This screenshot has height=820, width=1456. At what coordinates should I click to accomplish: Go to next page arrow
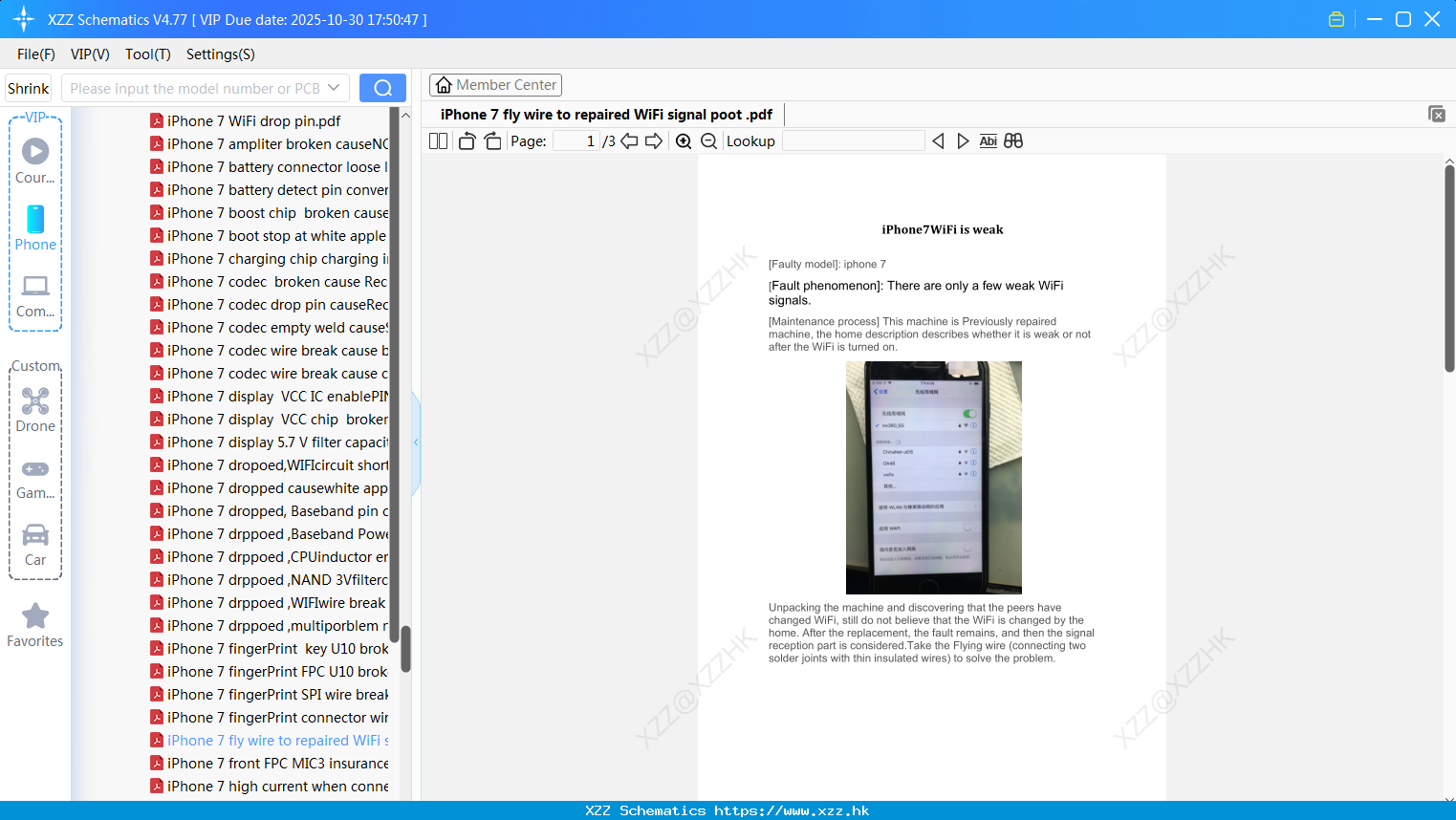pos(654,140)
